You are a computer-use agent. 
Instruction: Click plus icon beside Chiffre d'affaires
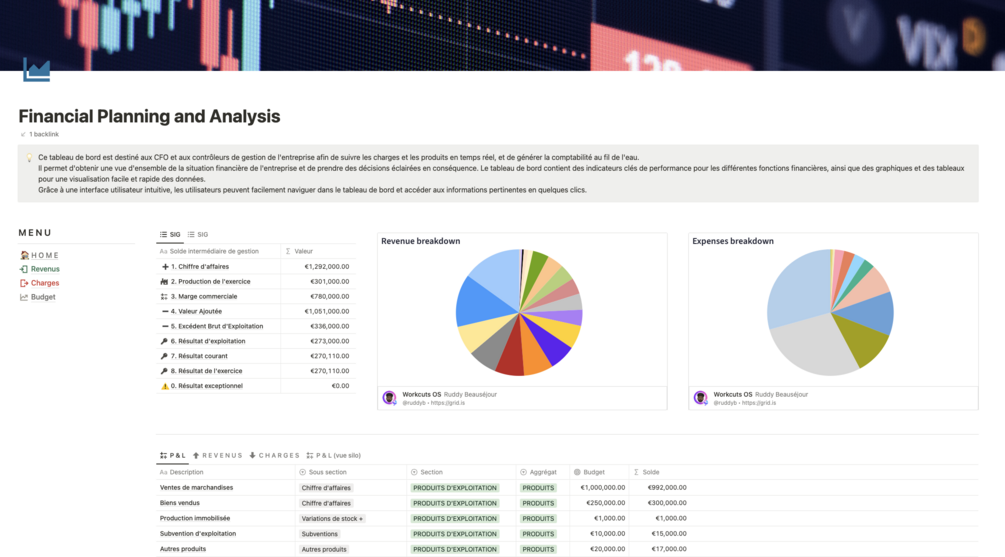(x=165, y=267)
